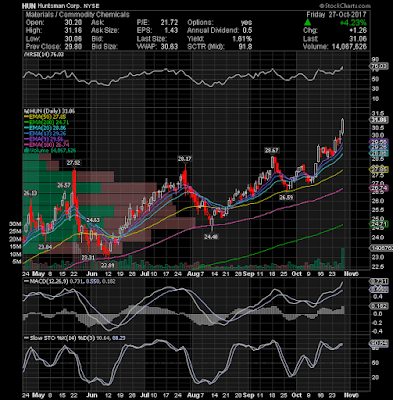Click the green Volume bars legend icon

[25, 151]
